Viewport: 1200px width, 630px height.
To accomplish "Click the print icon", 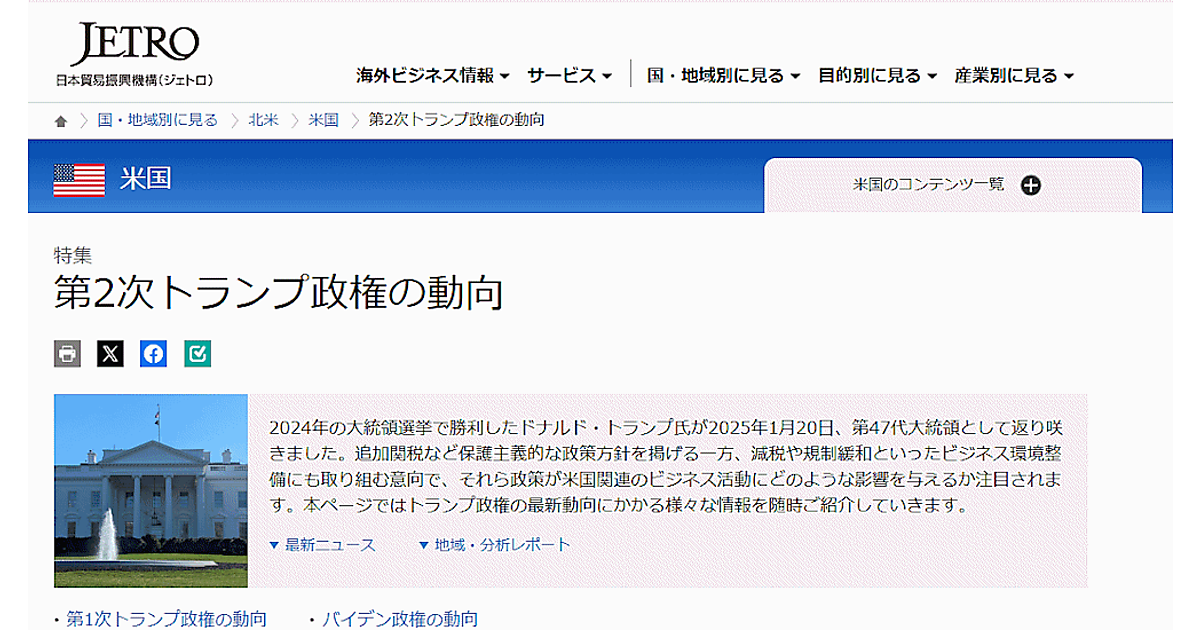I will (67, 353).
